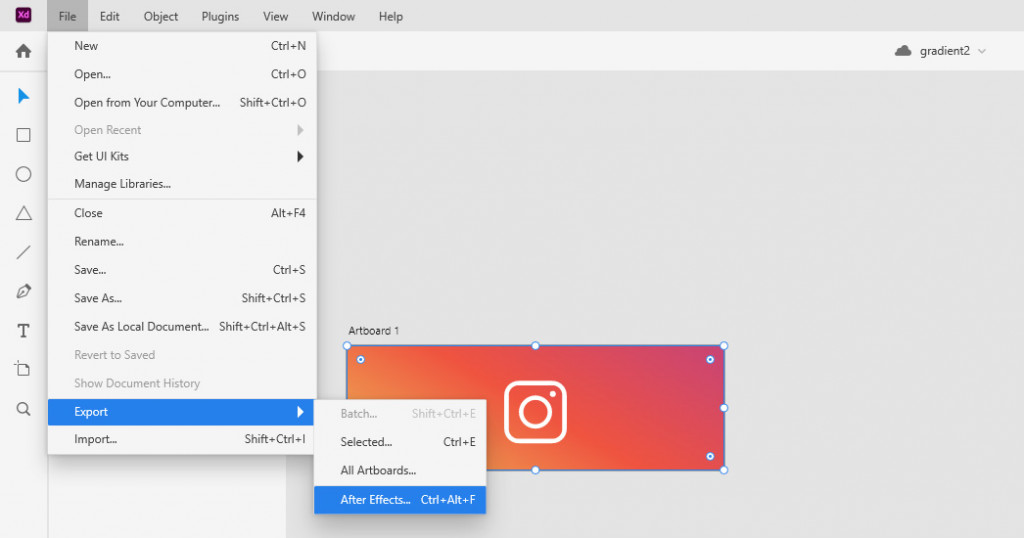This screenshot has height=538, width=1024.
Task: Choose Get UI Kits menu entry
Action: click(182, 156)
